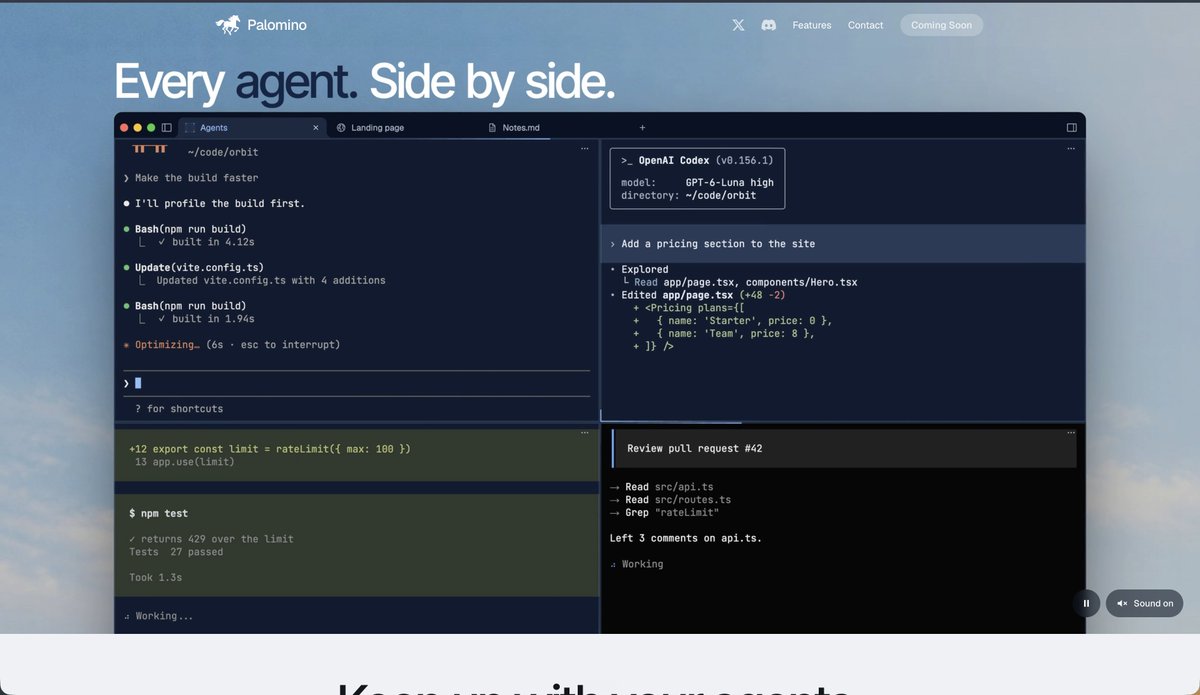Click the 'OpenAI Codex (v0.156.1)' header box

[698, 179]
